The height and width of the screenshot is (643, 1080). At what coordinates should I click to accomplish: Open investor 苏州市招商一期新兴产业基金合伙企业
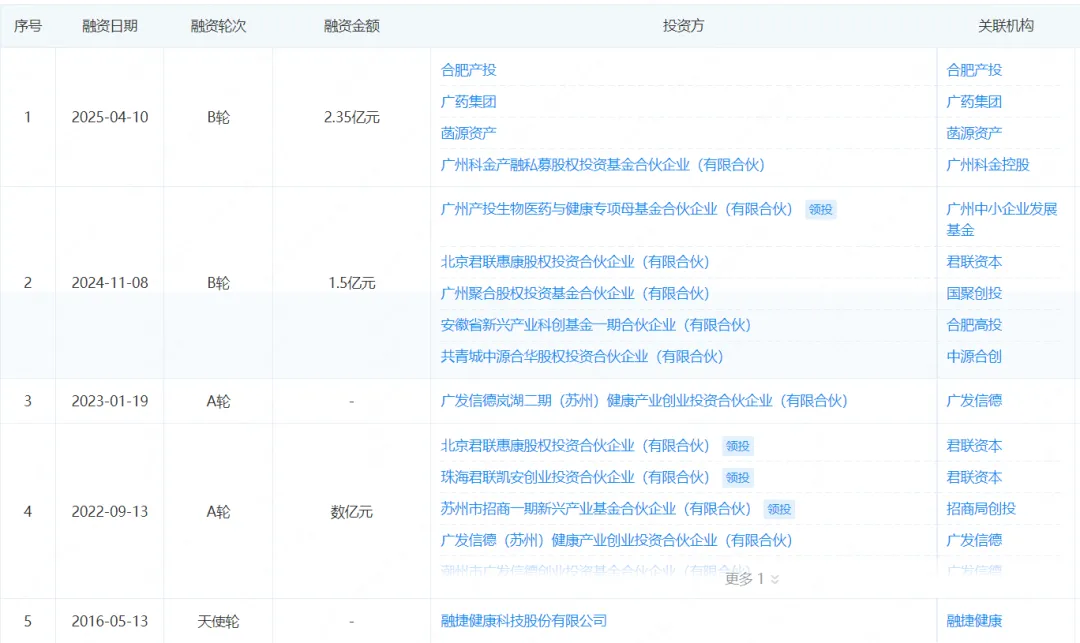(596, 509)
